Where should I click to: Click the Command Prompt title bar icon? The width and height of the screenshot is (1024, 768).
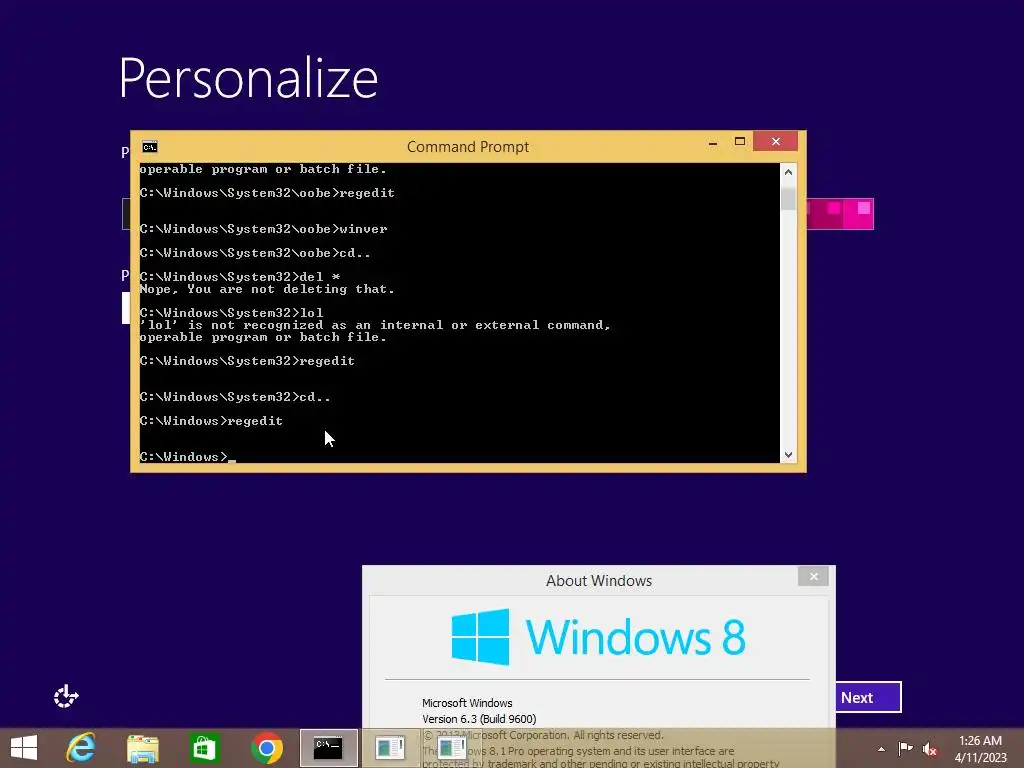coord(150,146)
